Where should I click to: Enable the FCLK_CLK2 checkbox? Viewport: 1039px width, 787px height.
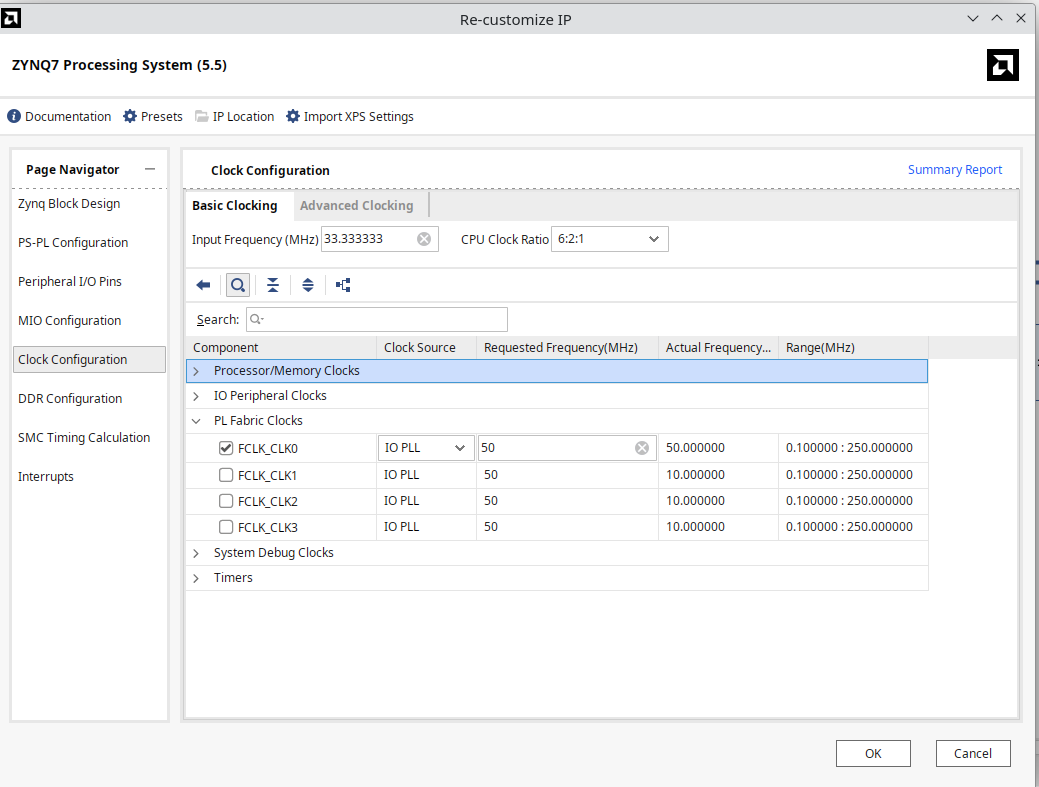coord(226,501)
